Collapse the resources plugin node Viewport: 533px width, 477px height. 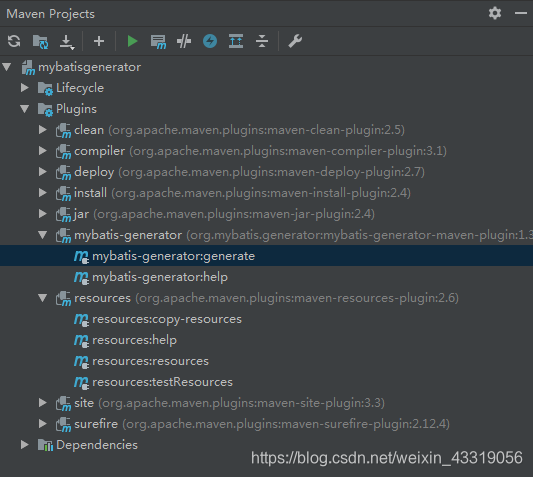coord(42,298)
